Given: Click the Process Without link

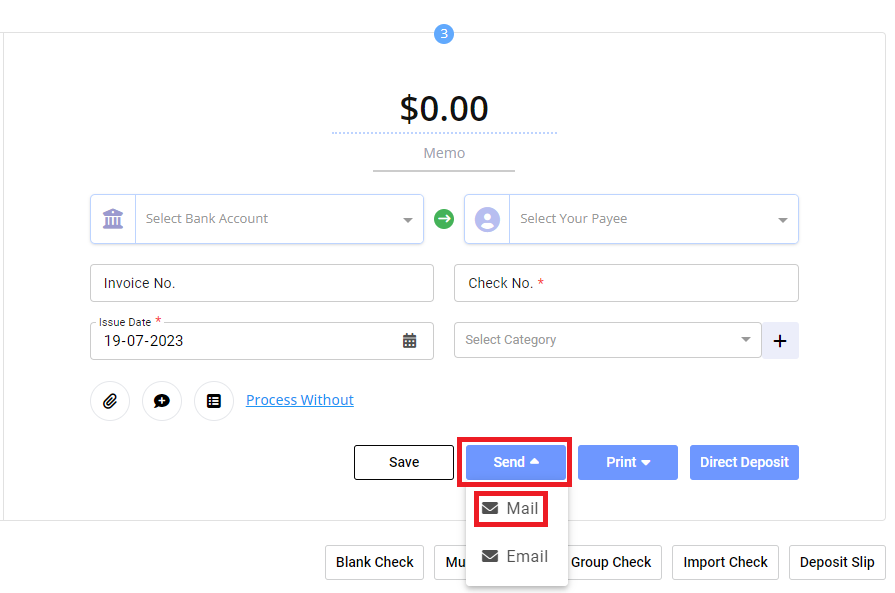Looking at the screenshot, I should tap(300, 400).
